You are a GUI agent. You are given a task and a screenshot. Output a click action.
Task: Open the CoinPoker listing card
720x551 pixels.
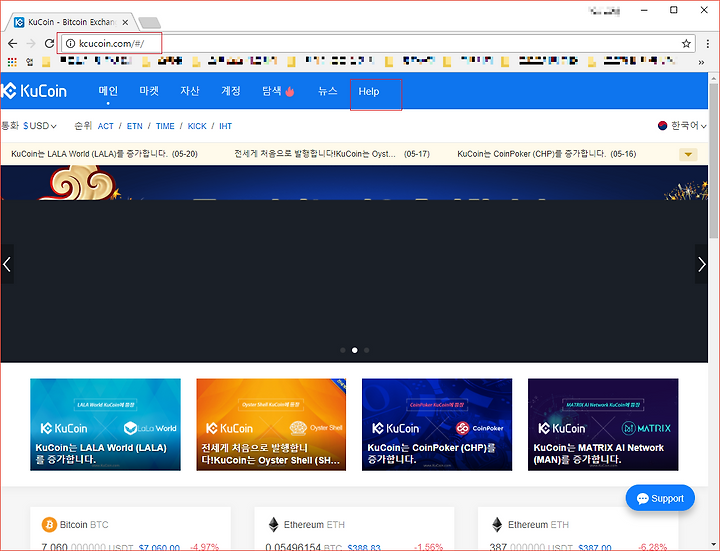[437, 425]
